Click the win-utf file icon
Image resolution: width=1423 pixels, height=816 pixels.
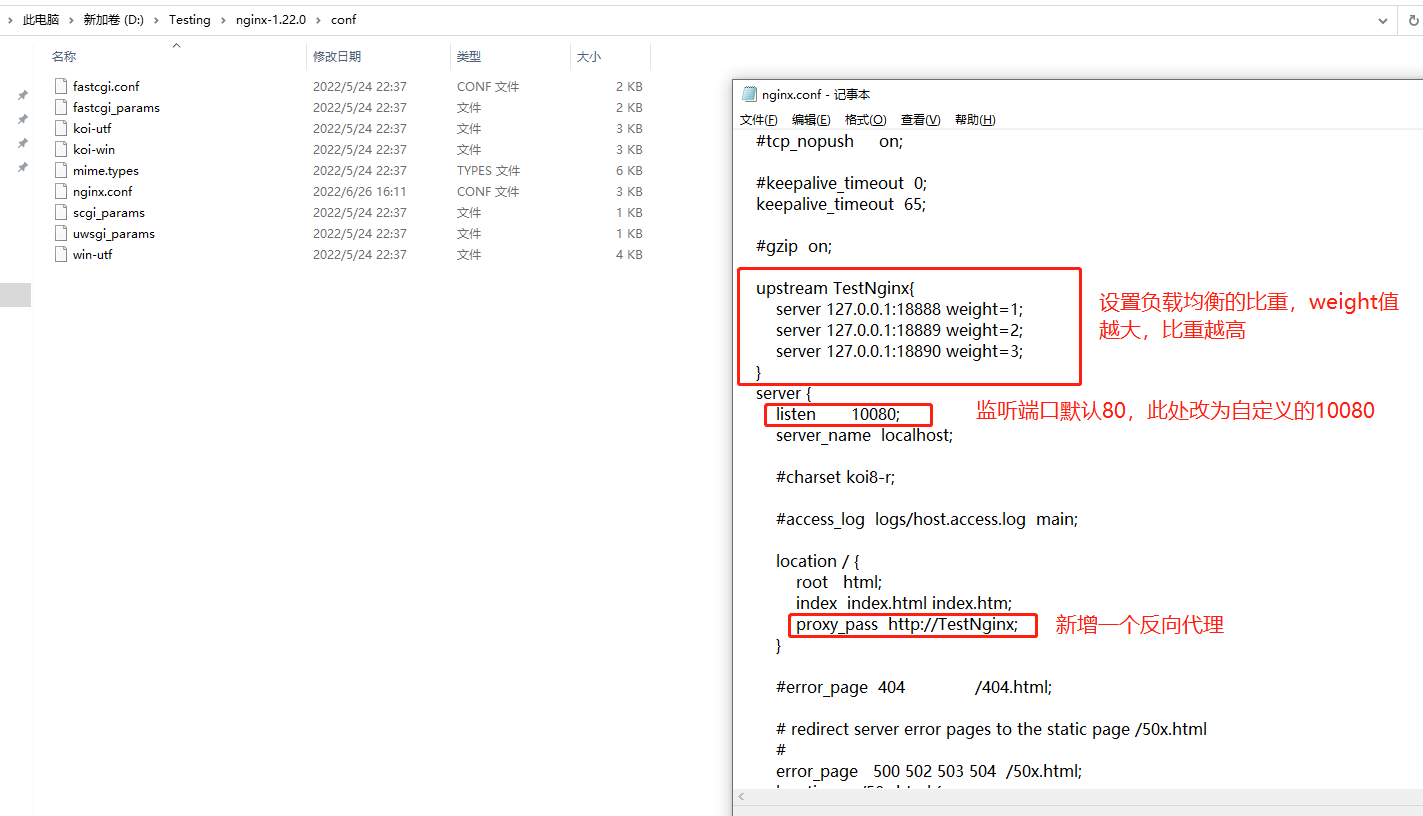[x=61, y=254]
